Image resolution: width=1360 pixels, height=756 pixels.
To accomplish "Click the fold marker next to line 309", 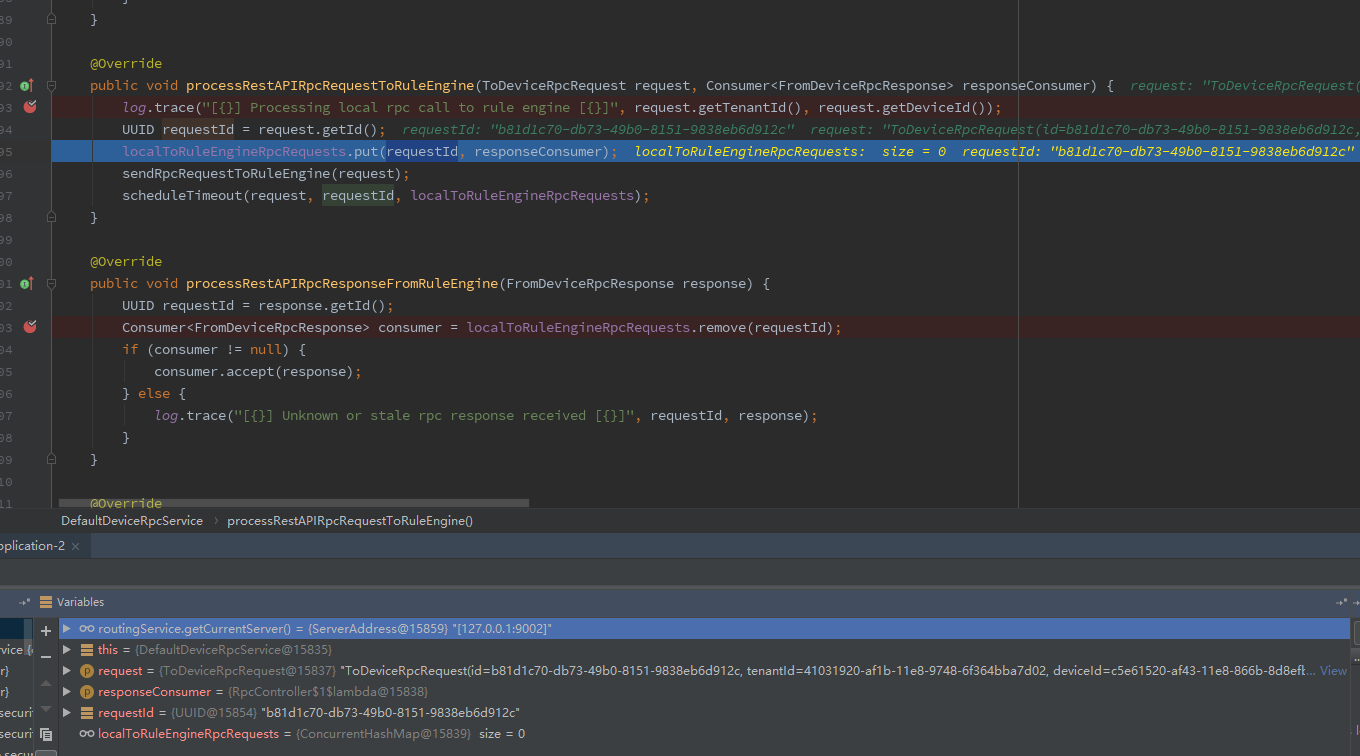I will [x=51, y=459].
